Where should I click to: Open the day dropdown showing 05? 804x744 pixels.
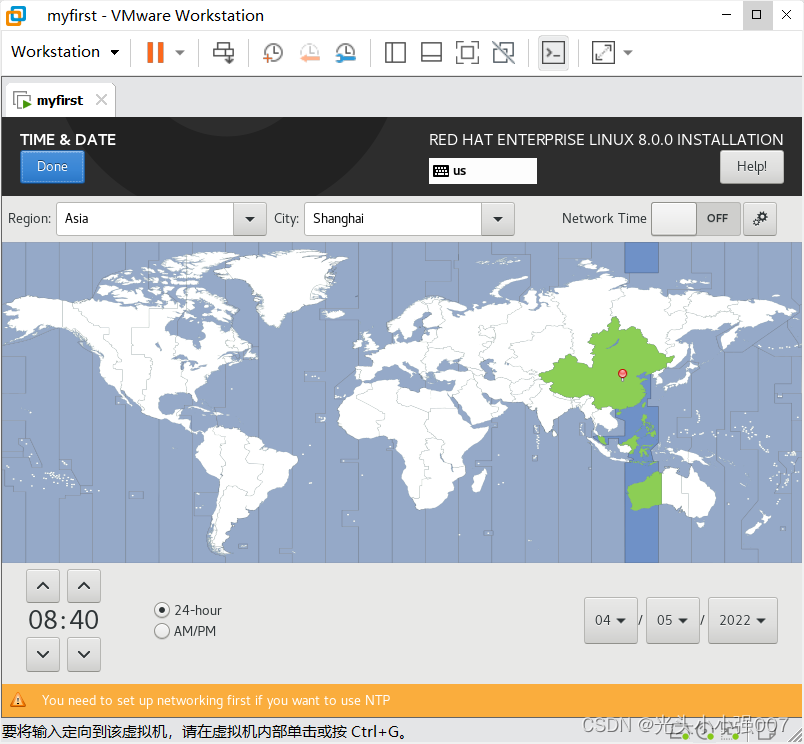click(x=673, y=620)
